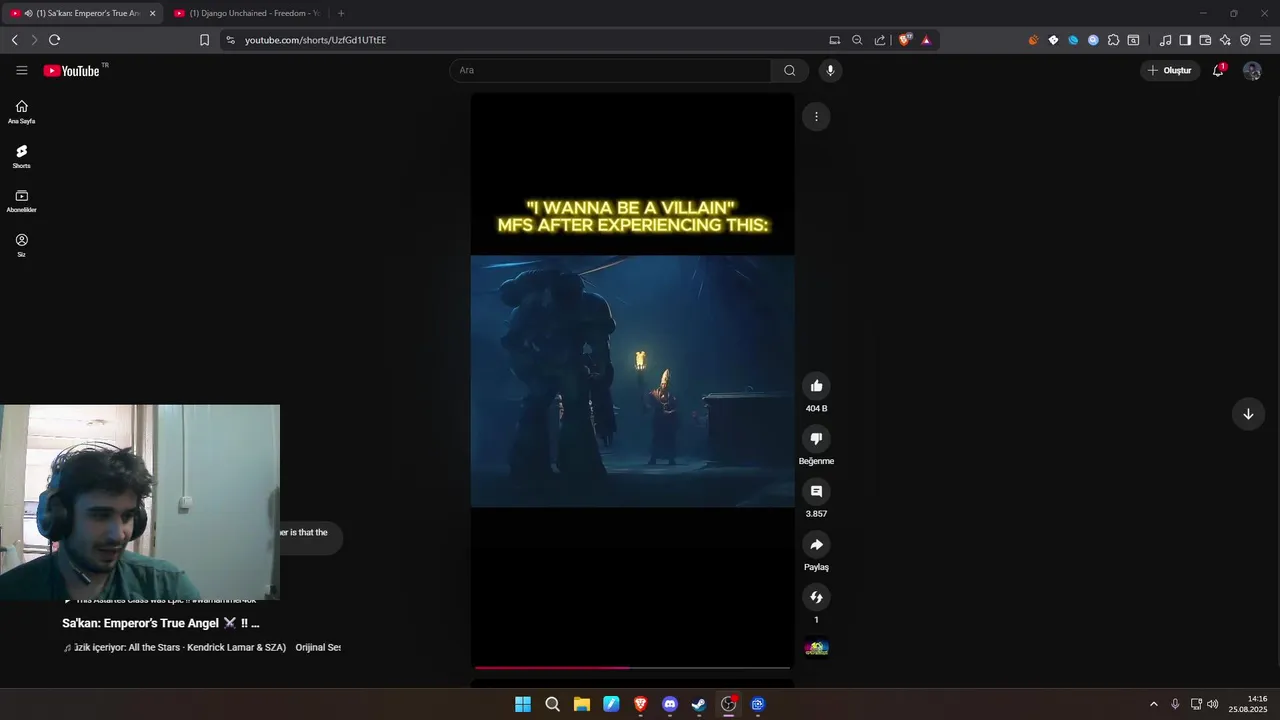This screenshot has height=720, width=1280.
Task: Open the short's title Sa'kan: Emperor's True Angel
Action: [x=161, y=623]
